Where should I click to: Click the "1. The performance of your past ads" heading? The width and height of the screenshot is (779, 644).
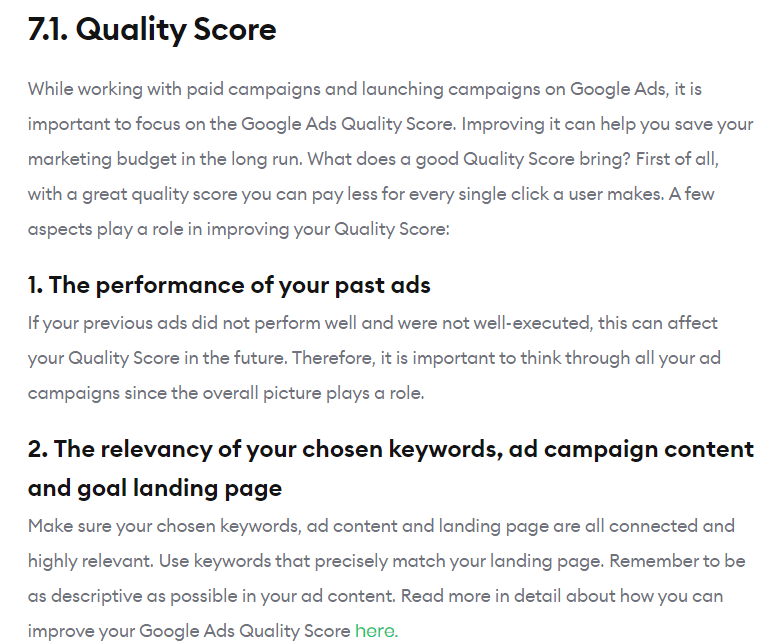coord(229,285)
